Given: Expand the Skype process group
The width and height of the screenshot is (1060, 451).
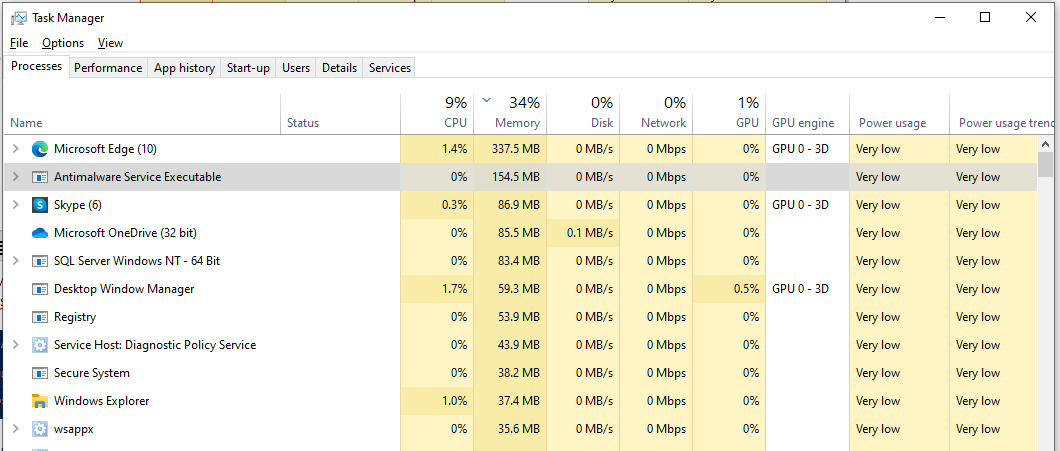Looking at the screenshot, I should (14, 205).
